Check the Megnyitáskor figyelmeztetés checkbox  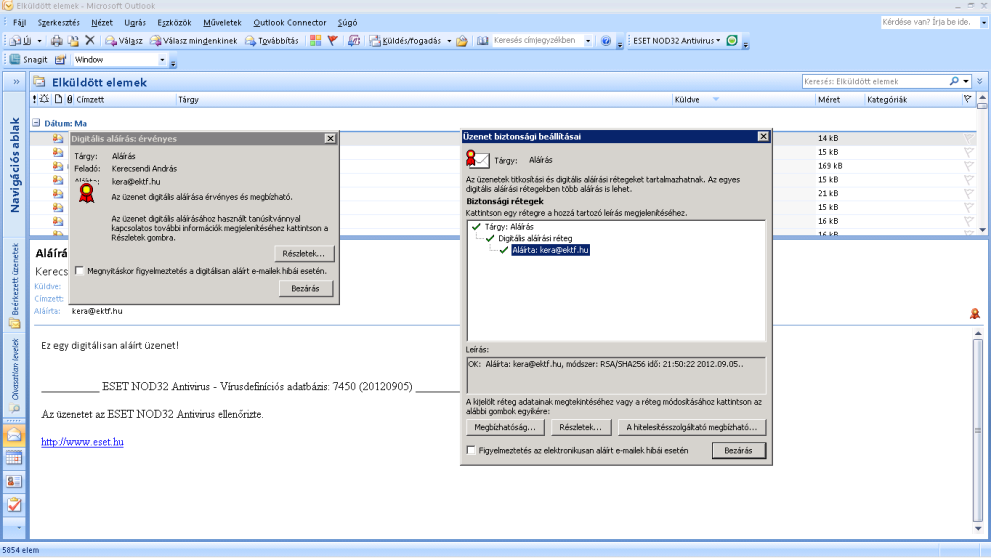pyautogui.click(x=80, y=270)
